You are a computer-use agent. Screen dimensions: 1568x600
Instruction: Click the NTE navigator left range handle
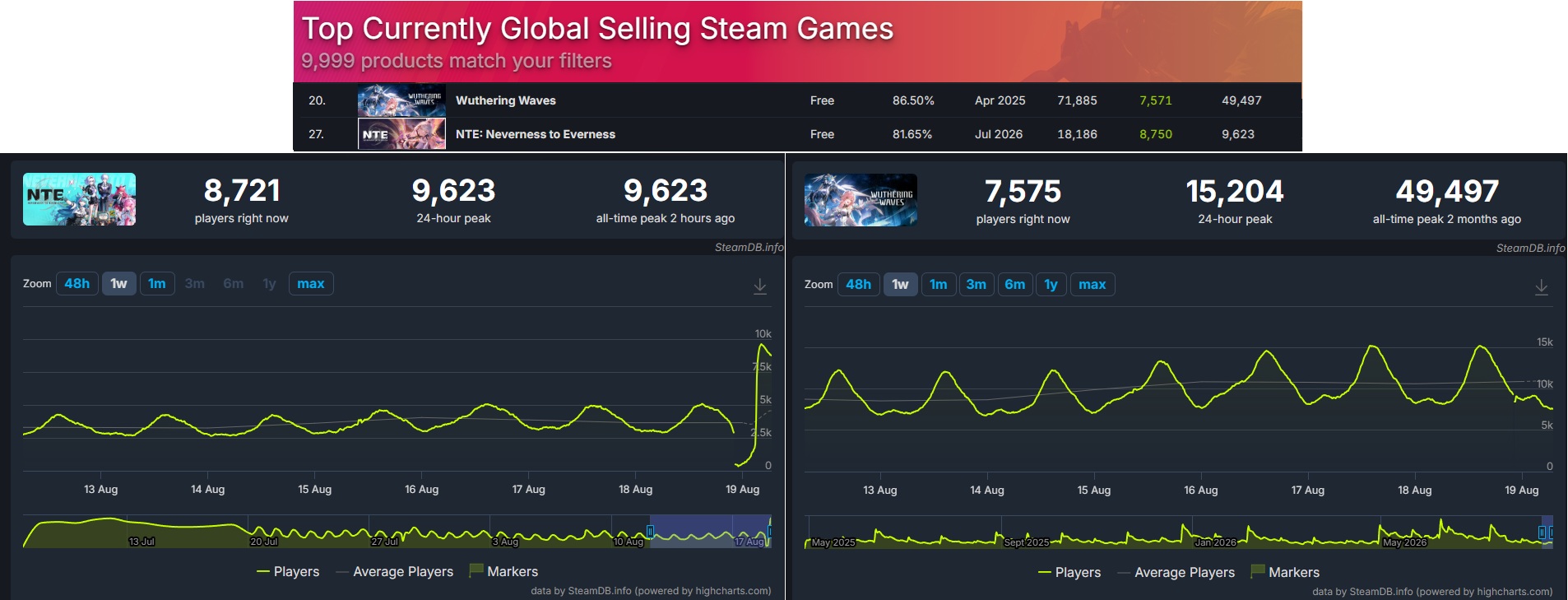[650, 532]
